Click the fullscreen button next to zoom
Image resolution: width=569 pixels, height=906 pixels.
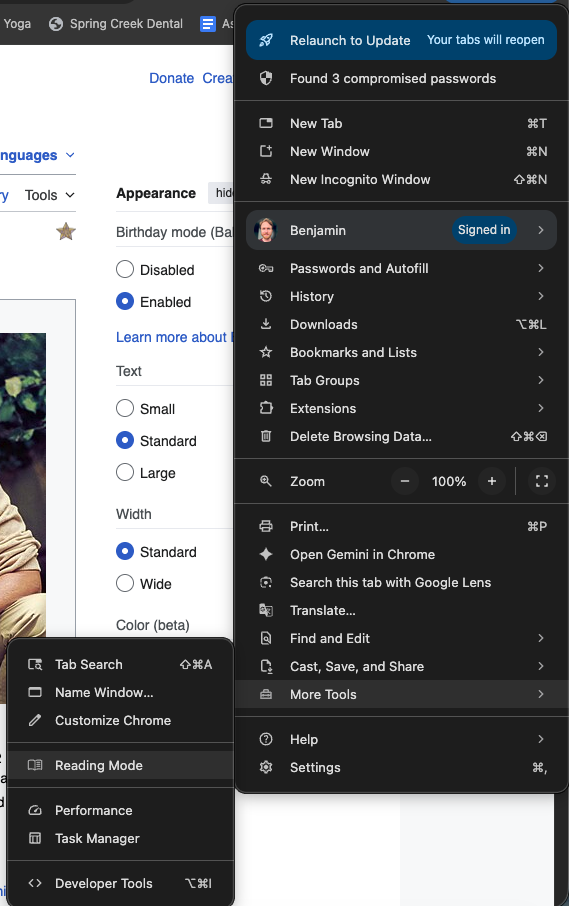[x=542, y=481]
